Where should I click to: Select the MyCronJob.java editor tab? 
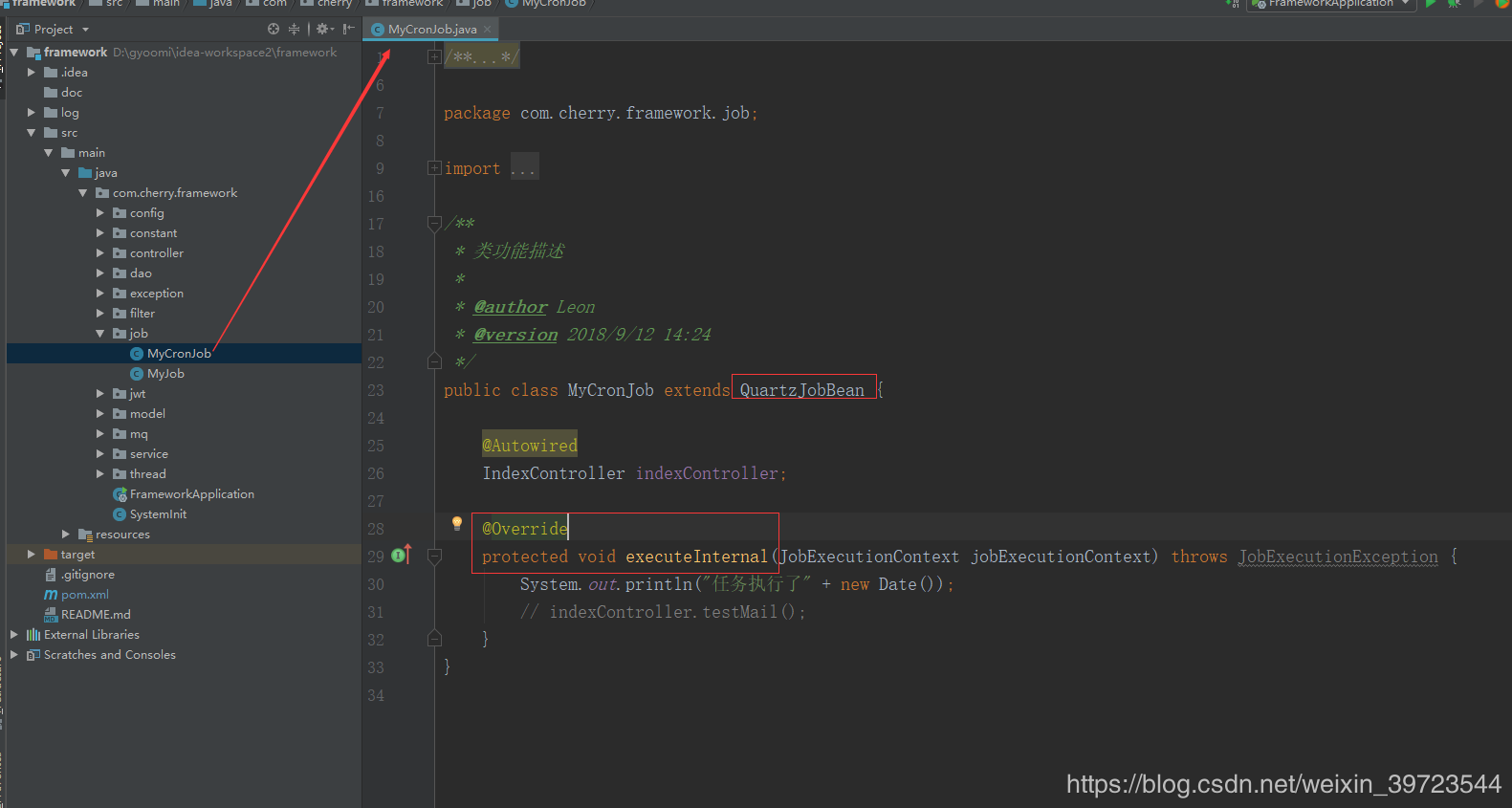coord(430,30)
